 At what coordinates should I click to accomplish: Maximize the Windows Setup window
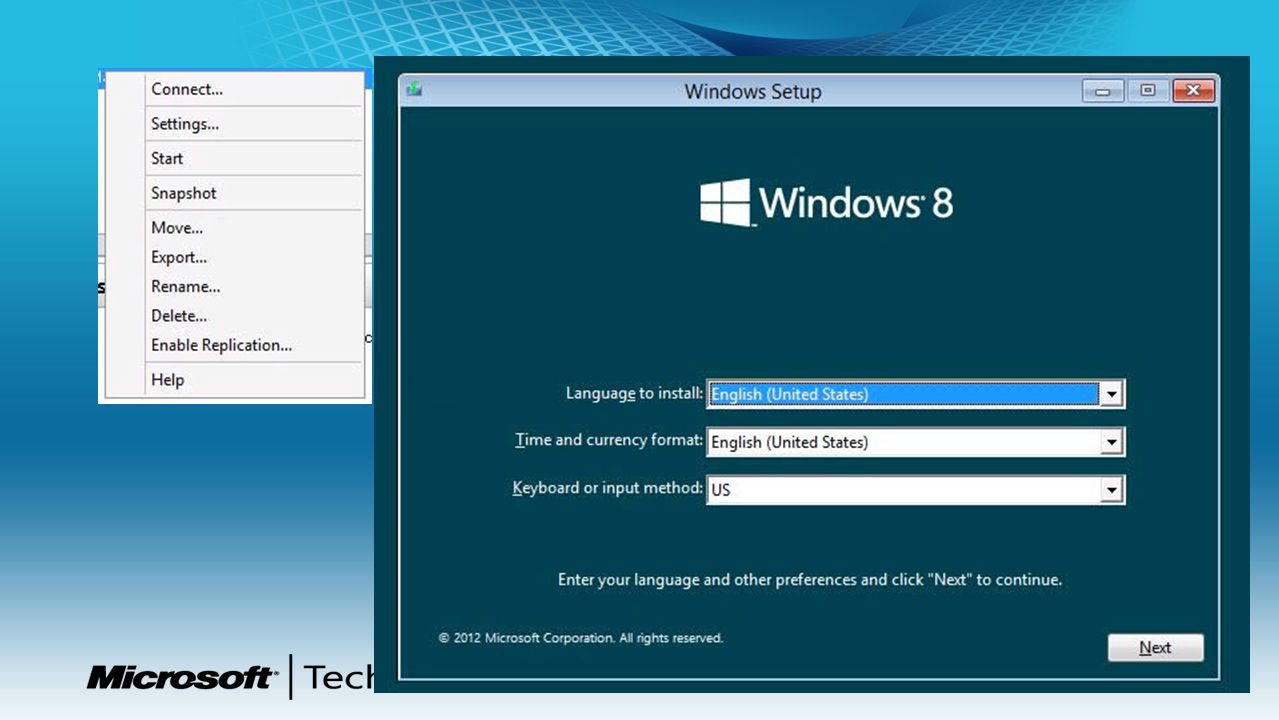(1148, 91)
